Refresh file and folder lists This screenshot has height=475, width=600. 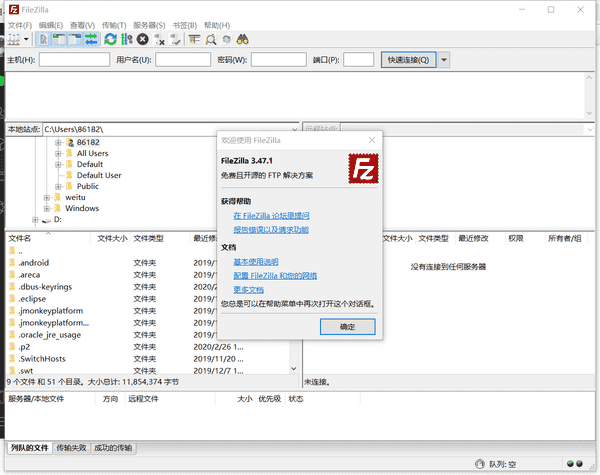pyautogui.click(x=111, y=39)
